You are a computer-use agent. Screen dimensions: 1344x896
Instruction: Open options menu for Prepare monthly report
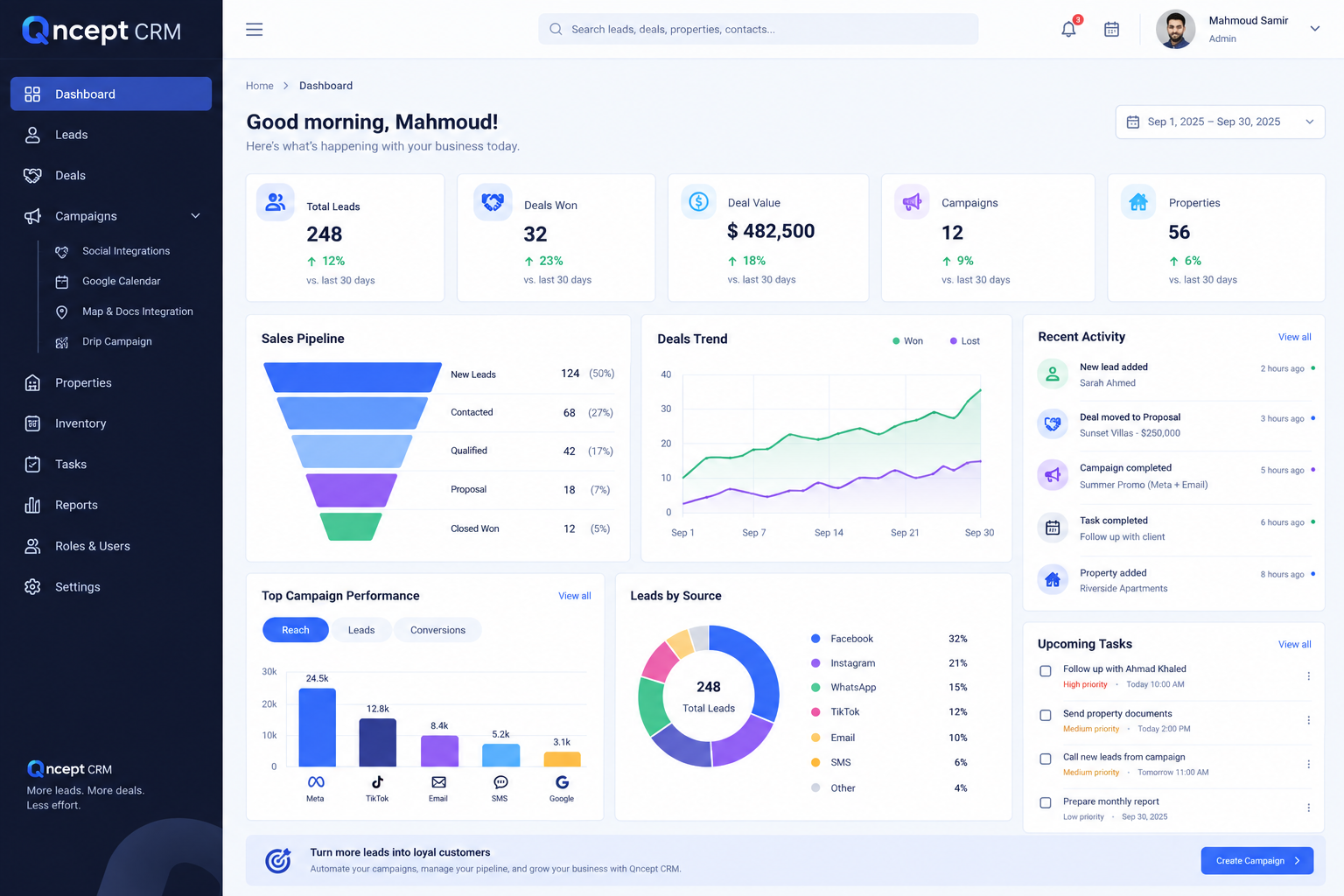point(1308,808)
